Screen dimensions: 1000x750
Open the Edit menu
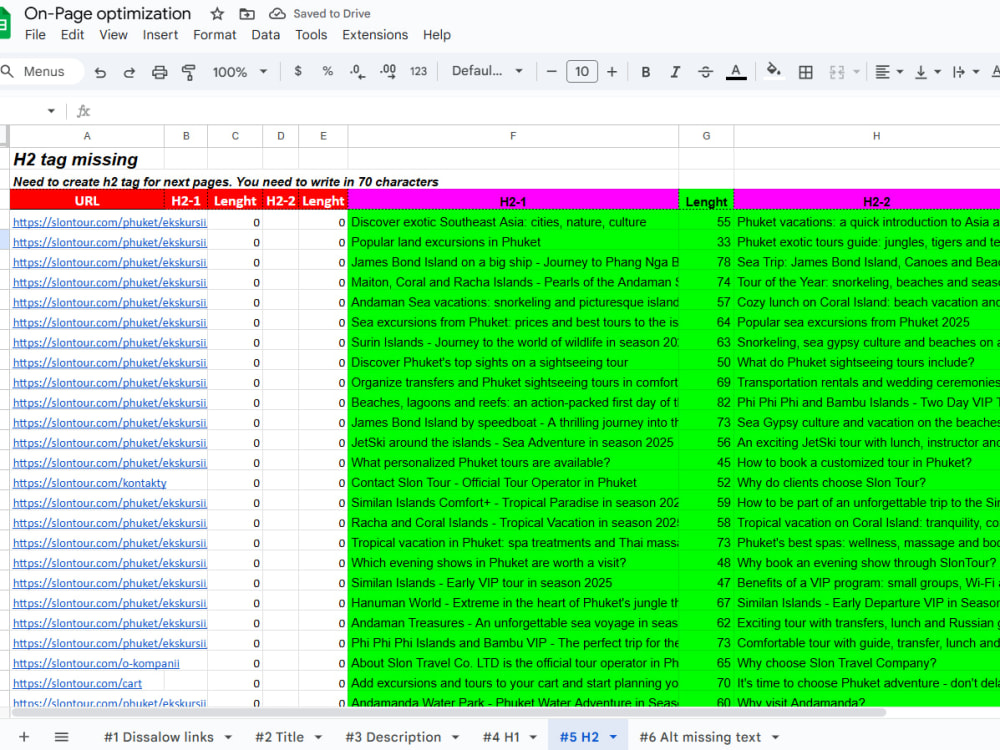pos(72,34)
